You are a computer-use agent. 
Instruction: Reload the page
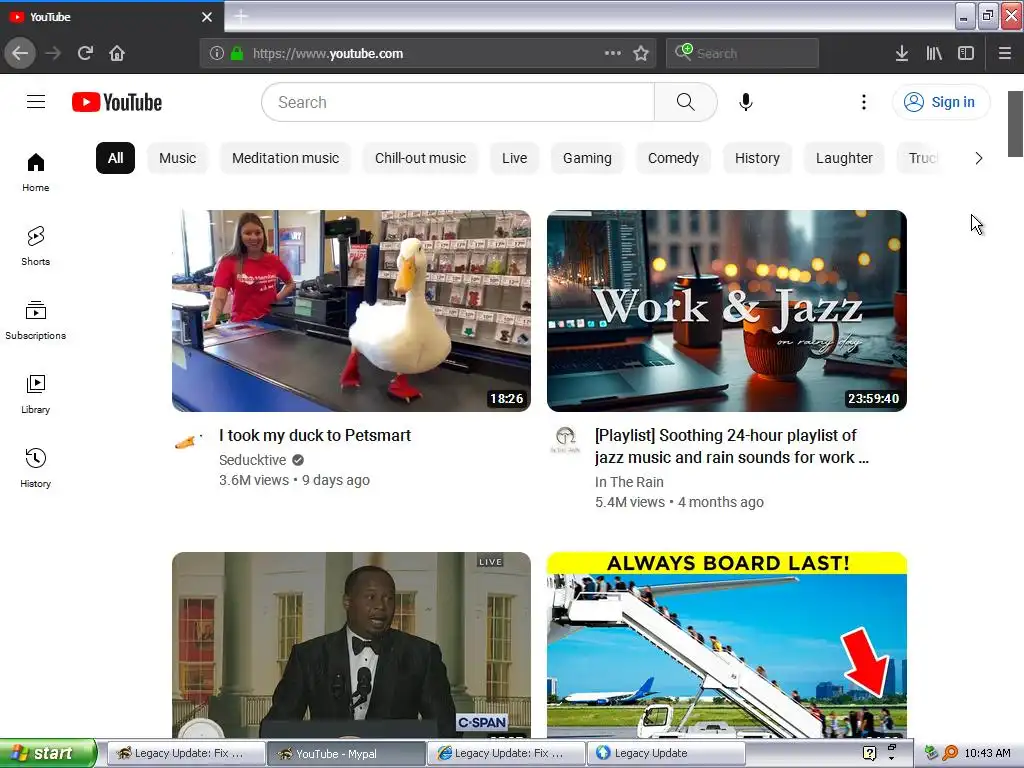coord(85,53)
